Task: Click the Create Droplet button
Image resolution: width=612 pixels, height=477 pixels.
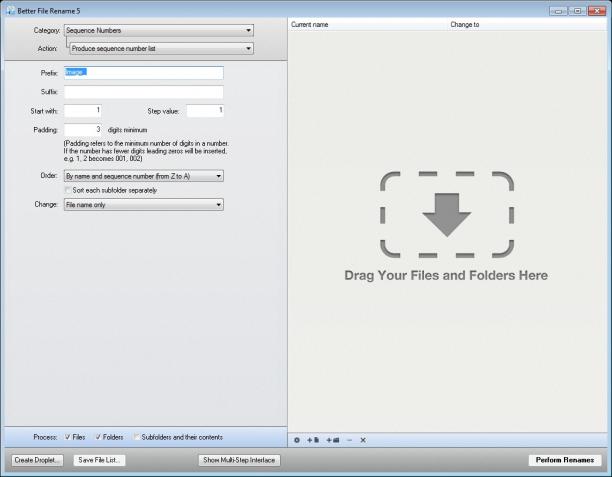Action: click(37, 460)
